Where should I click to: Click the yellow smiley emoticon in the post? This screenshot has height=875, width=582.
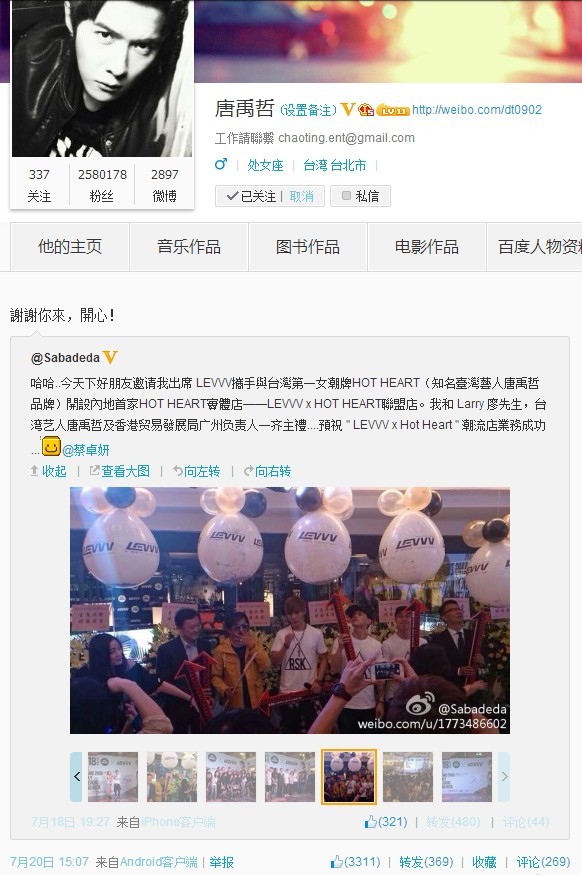pyautogui.click(x=51, y=446)
